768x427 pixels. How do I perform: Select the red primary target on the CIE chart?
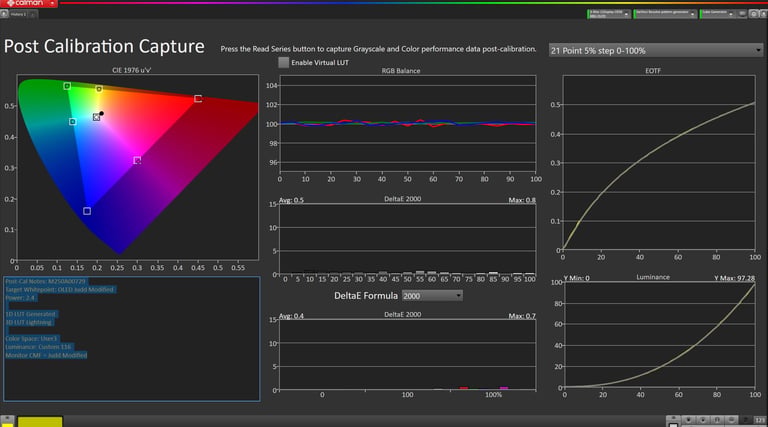[198, 98]
